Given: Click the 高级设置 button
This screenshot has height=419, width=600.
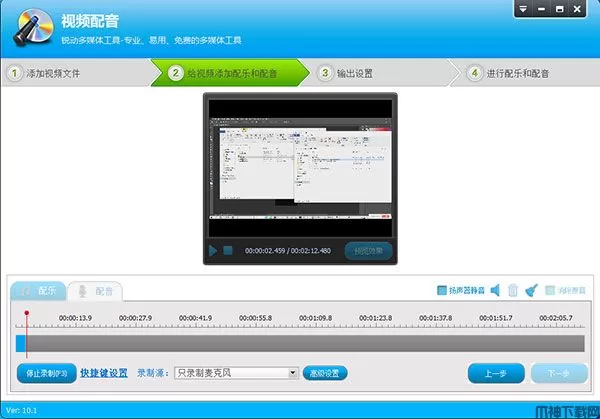Looking at the screenshot, I should (x=324, y=373).
